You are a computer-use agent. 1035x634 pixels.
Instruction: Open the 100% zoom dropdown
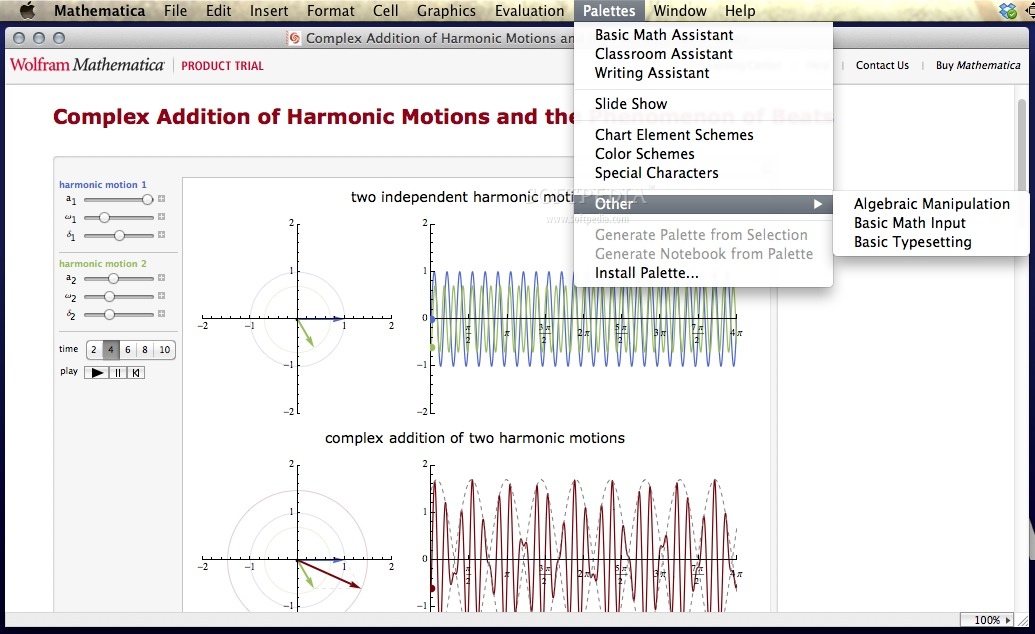point(987,620)
